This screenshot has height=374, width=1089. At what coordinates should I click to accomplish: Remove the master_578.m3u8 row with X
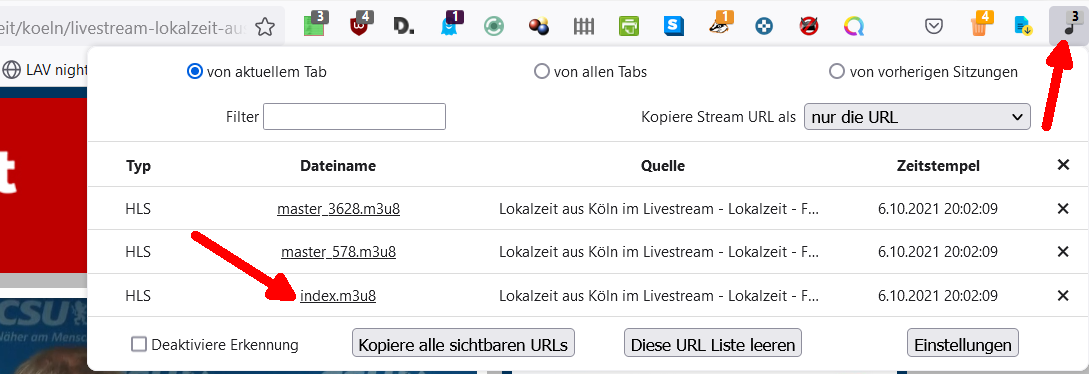tap(1063, 252)
